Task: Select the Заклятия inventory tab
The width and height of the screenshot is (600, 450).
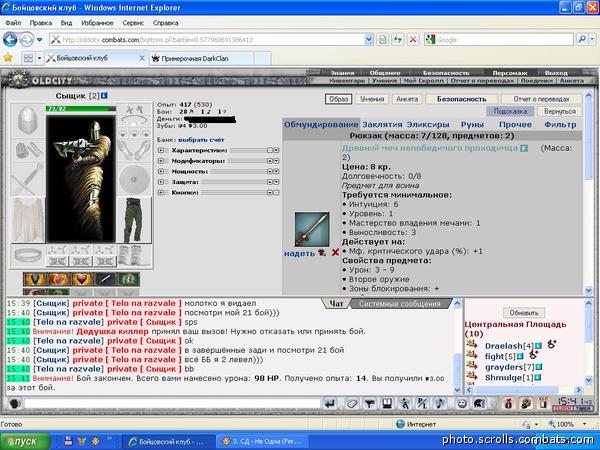Action: [x=382, y=124]
